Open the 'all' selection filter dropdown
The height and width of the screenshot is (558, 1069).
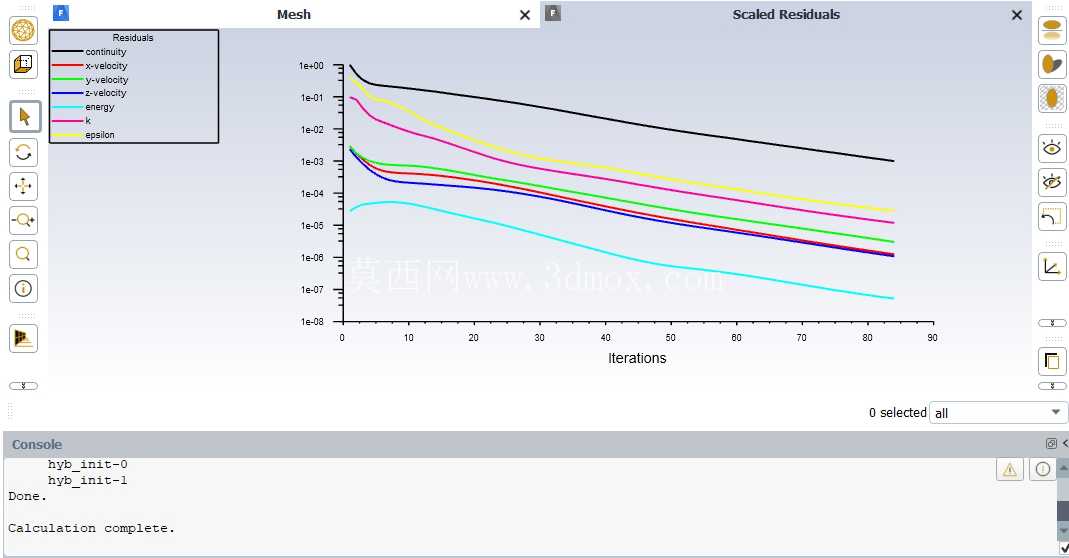click(998, 413)
